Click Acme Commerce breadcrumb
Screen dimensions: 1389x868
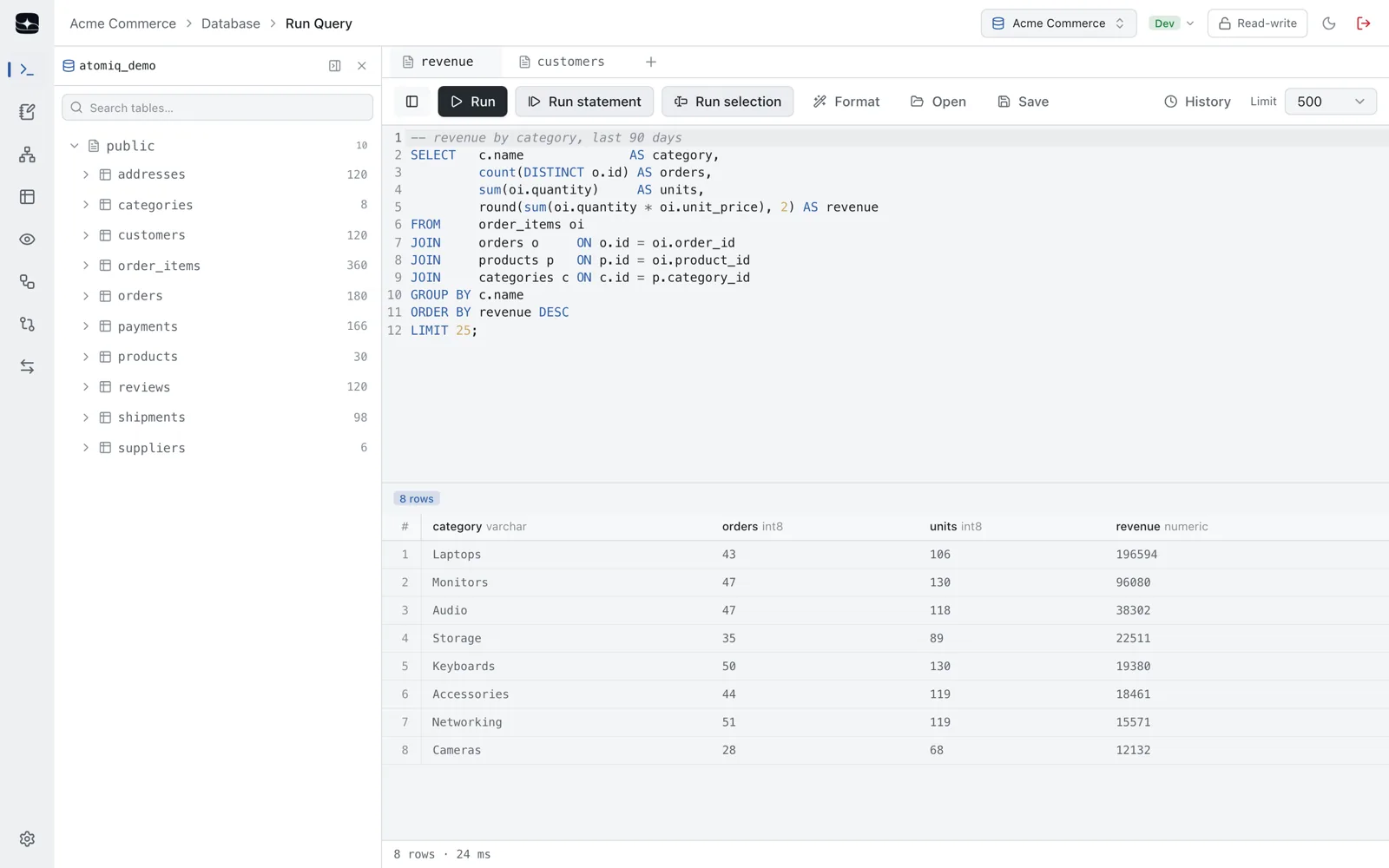pyautogui.click(x=122, y=23)
